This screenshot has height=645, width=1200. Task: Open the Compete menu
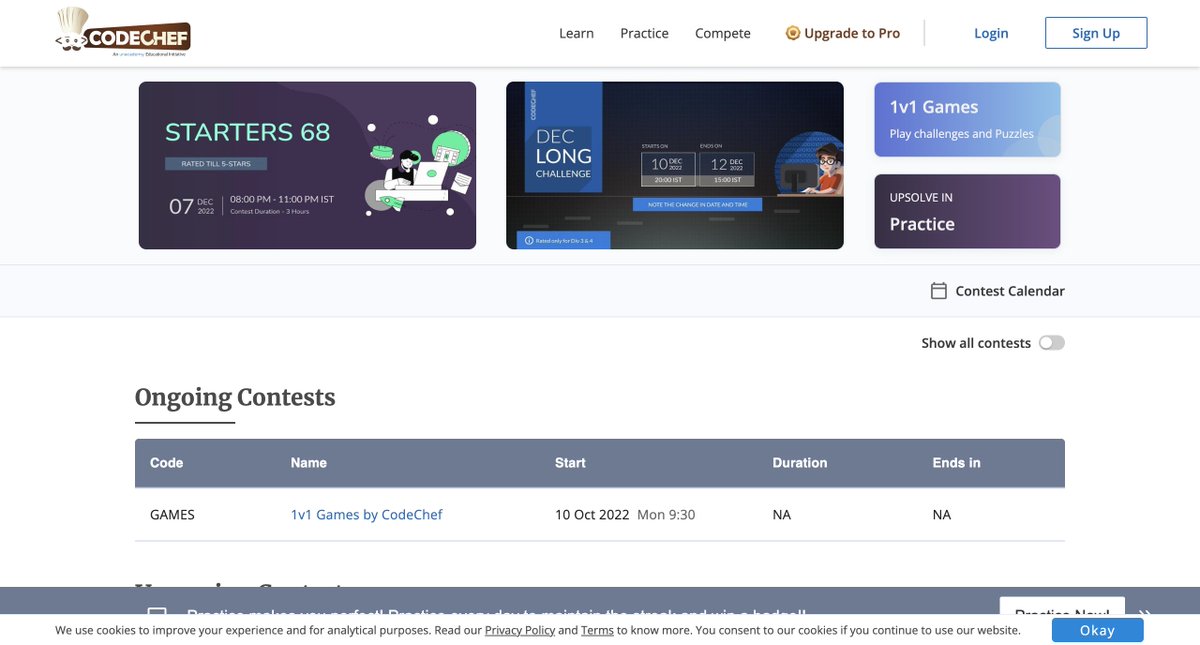723,33
